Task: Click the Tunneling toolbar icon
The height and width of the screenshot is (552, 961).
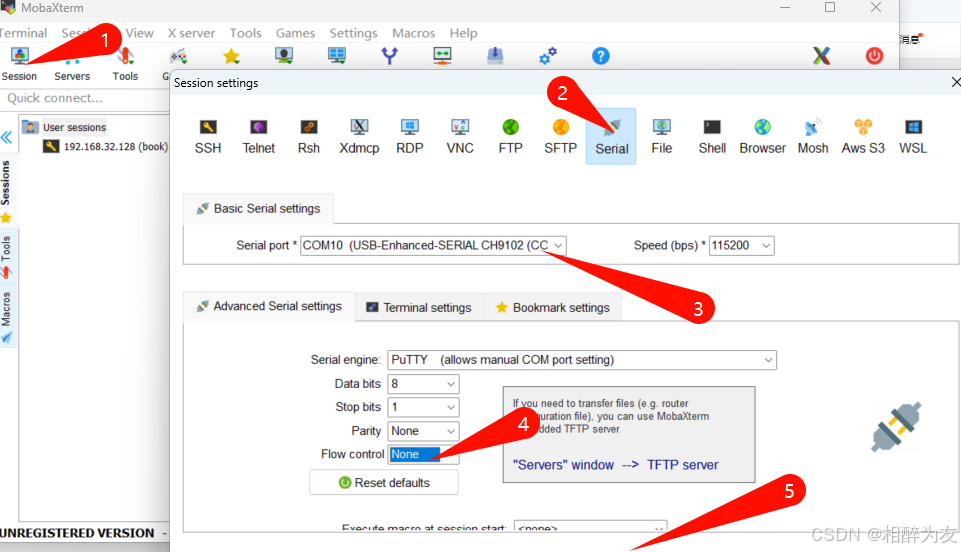Action: [442, 56]
